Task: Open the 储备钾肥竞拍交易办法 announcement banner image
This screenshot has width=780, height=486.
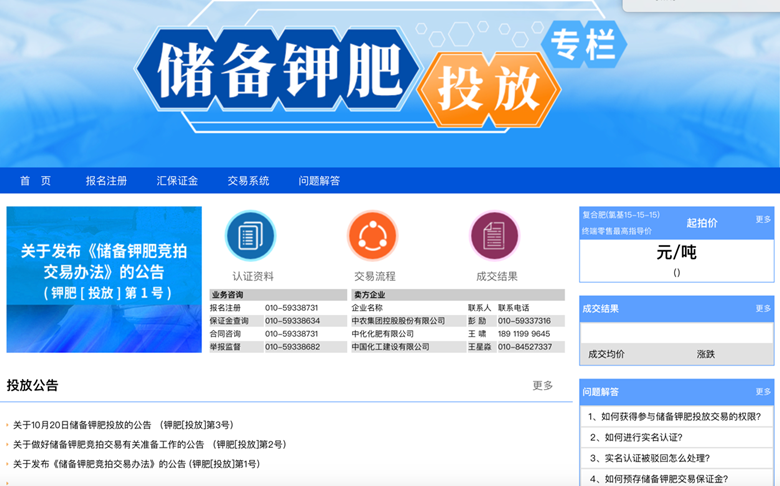Action: (x=104, y=280)
